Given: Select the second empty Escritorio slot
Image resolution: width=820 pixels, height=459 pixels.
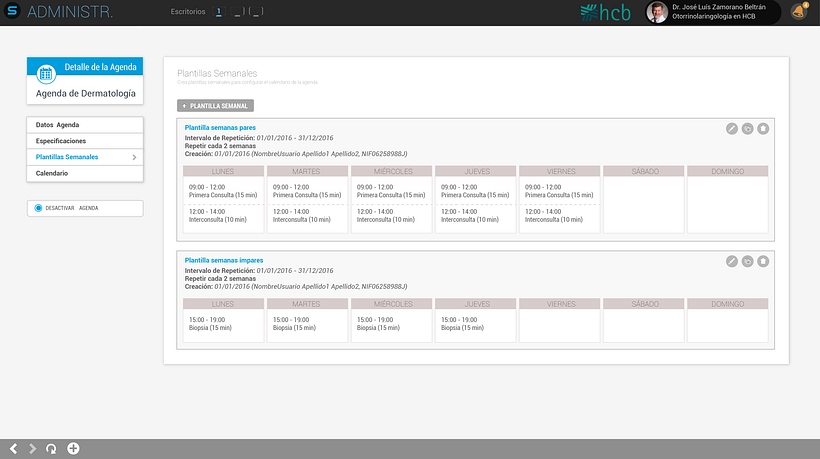Looking at the screenshot, I should pyautogui.click(x=256, y=12).
